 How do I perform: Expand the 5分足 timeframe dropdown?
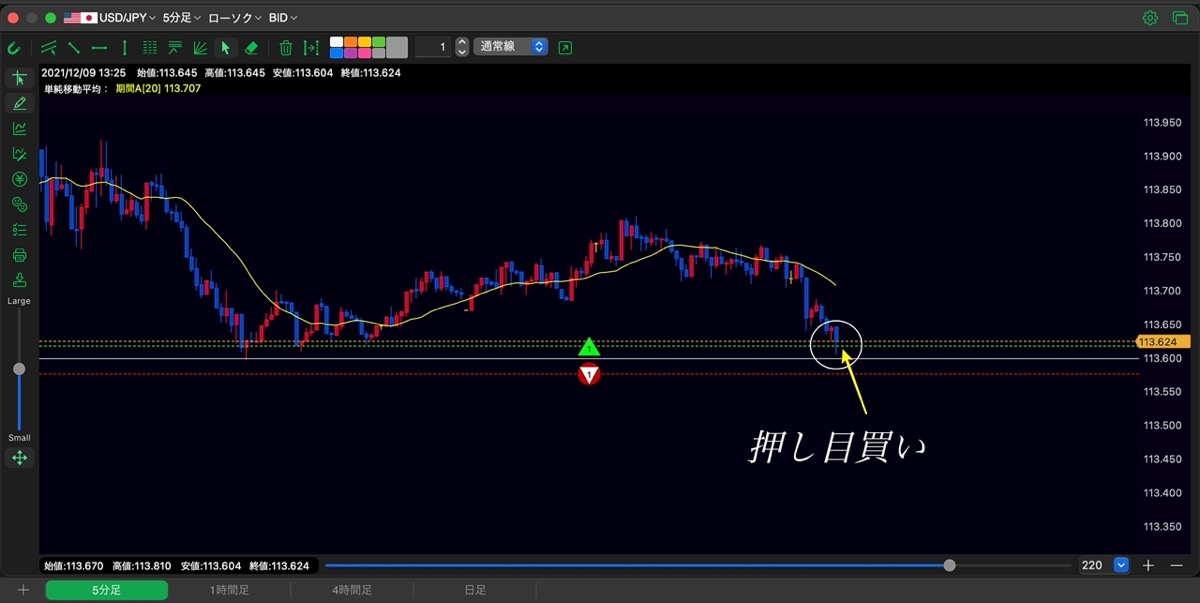coord(181,18)
